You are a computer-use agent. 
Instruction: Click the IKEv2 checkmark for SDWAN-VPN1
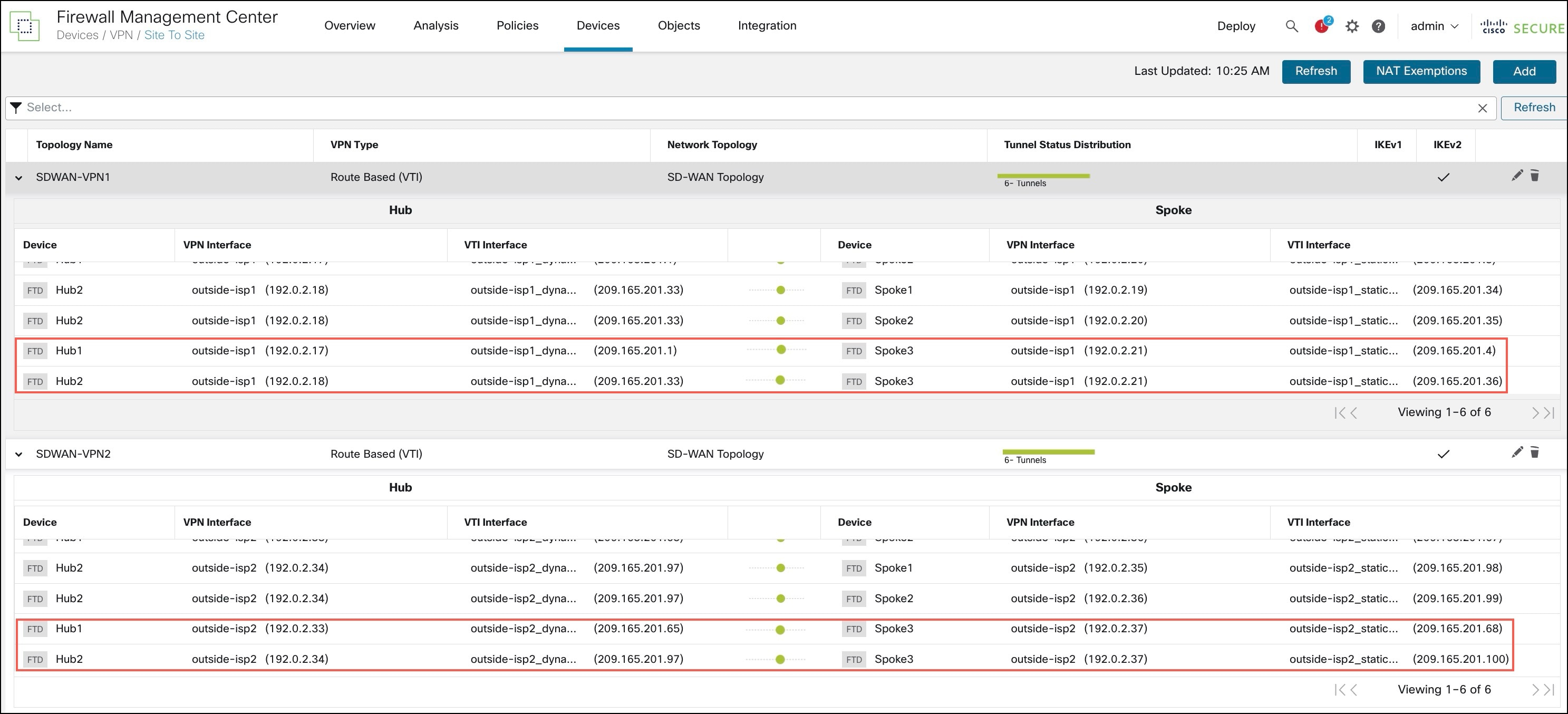(1443, 177)
